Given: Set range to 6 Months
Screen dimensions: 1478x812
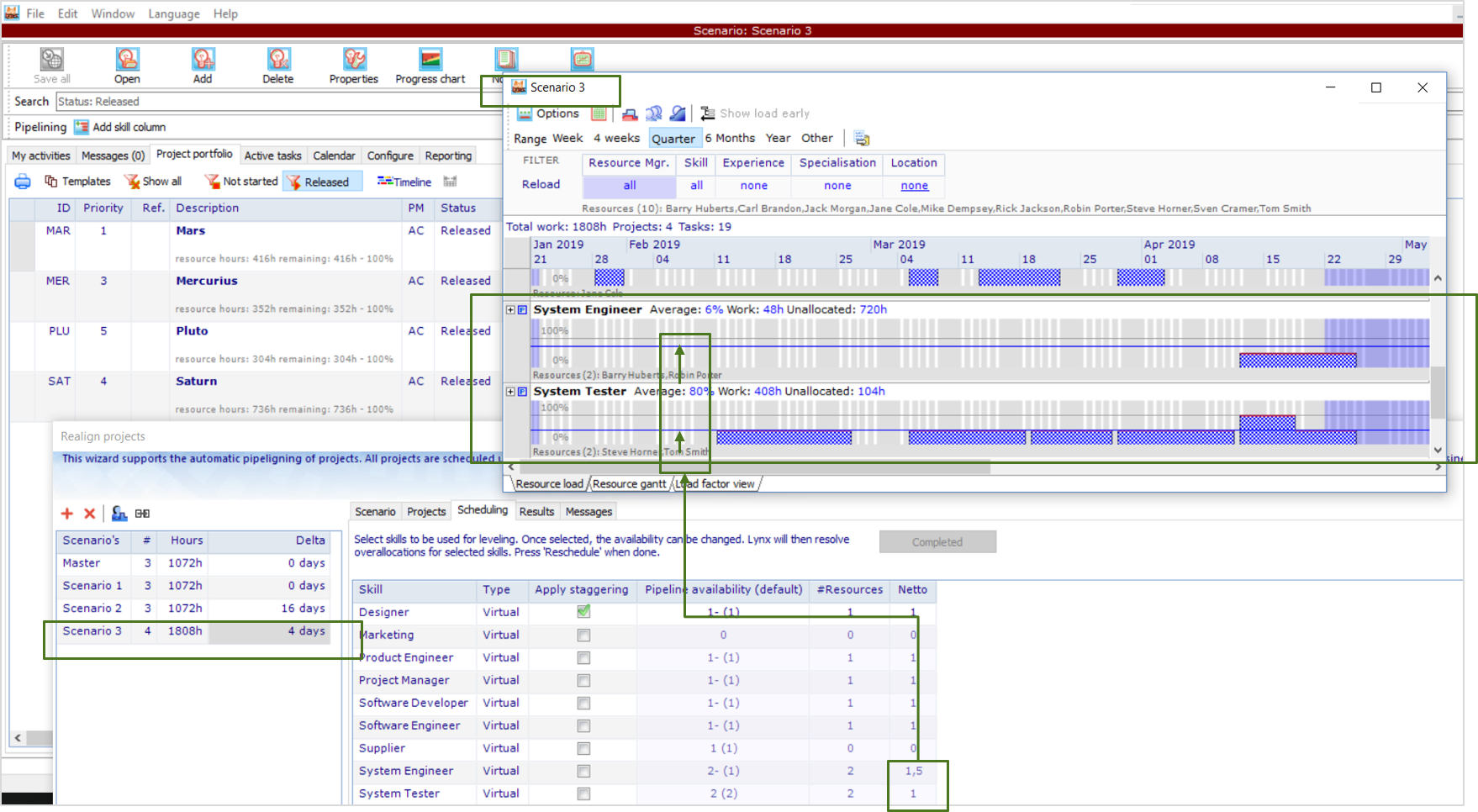Looking at the screenshot, I should [730, 138].
